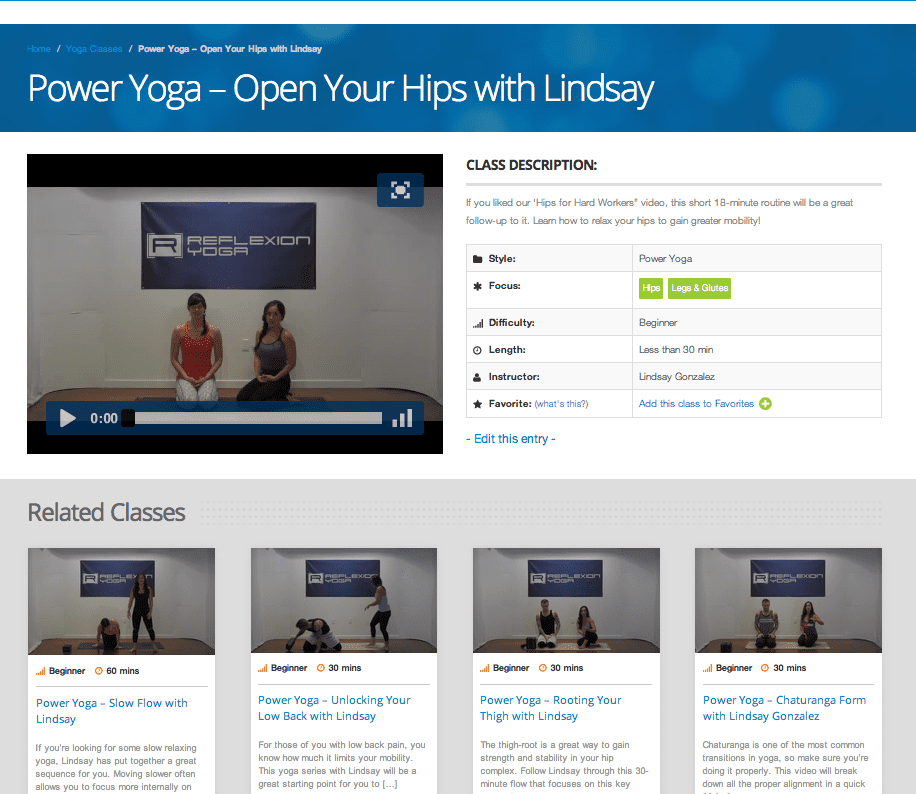Open Chaturanga Form with Lindsay Gonzalez link
Screen dimensions: 916x794
(784, 708)
